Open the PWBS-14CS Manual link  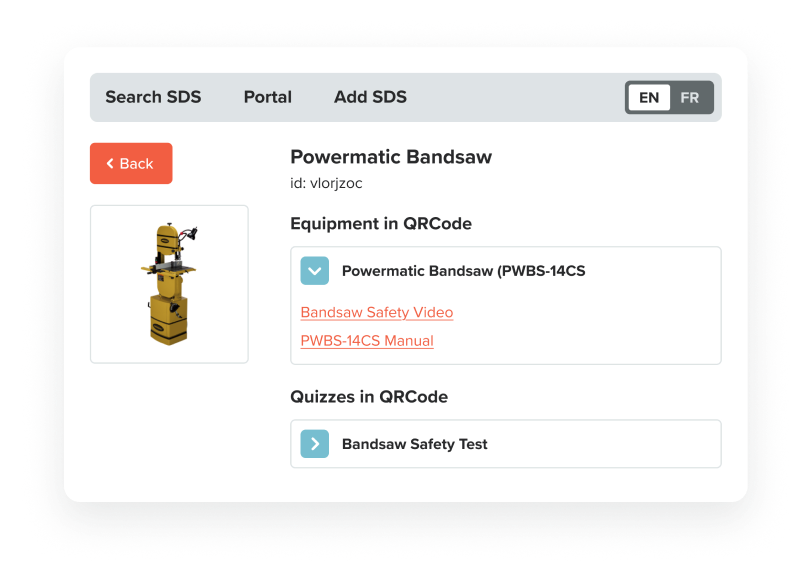(367, 341)
